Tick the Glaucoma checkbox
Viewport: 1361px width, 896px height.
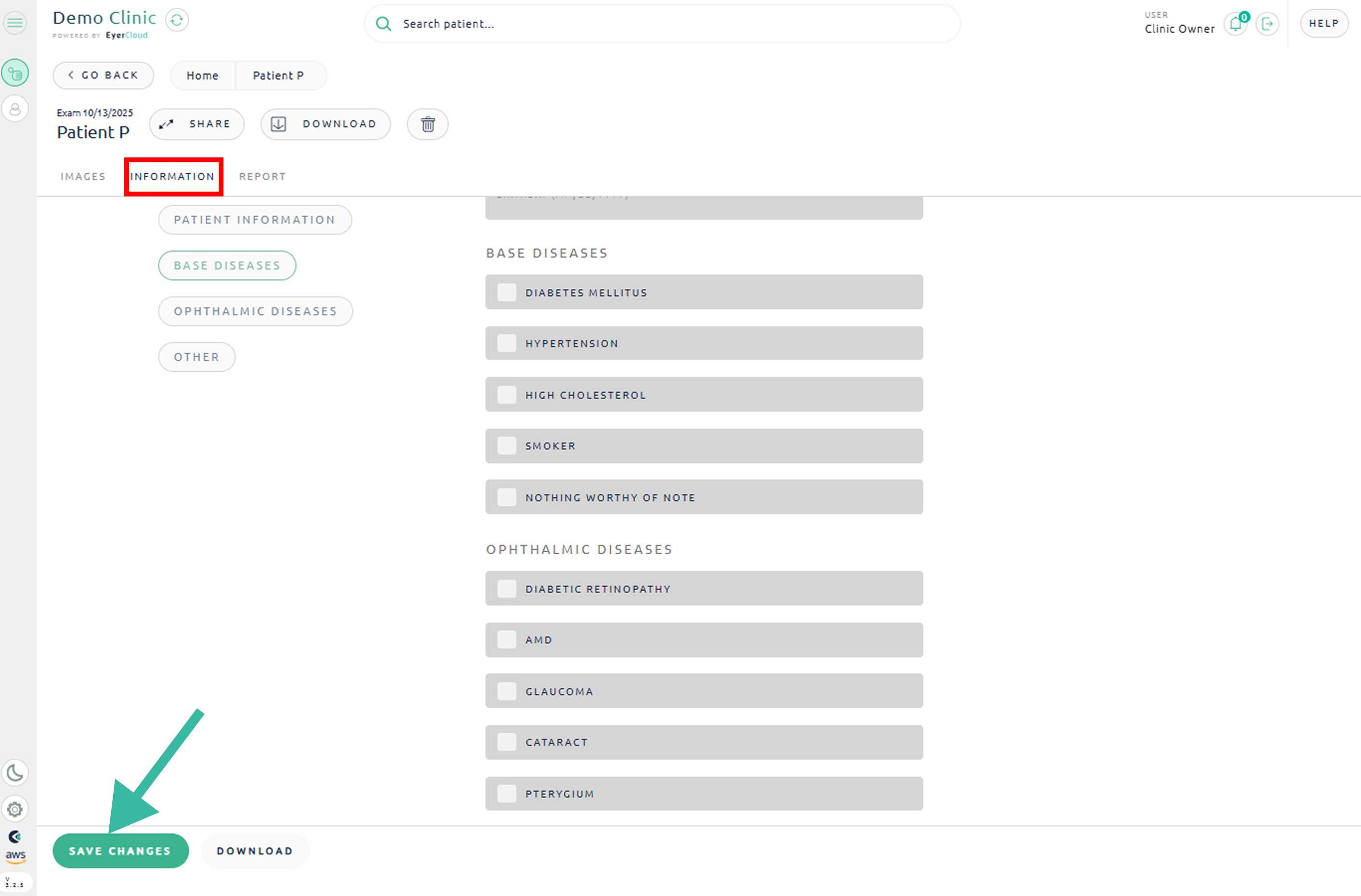click(x=507, y=691)
